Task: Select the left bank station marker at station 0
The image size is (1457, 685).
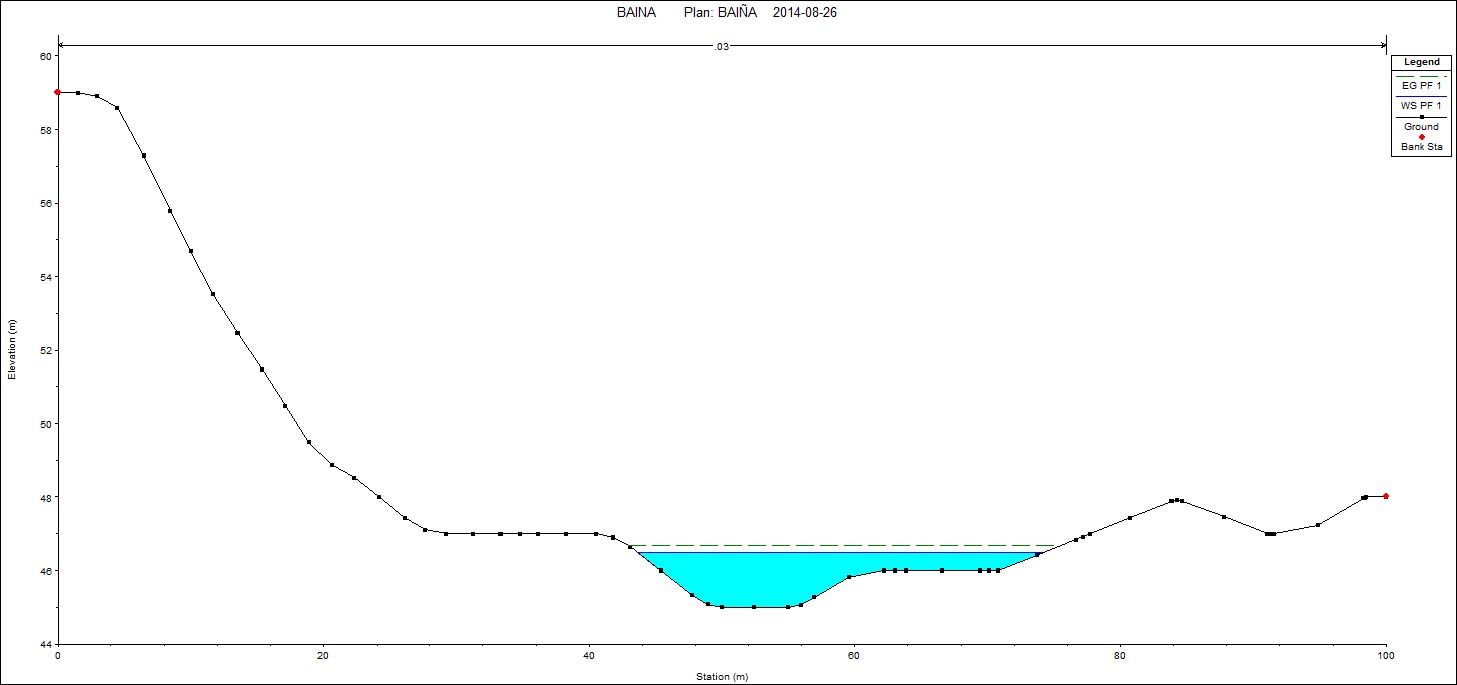Action: 58,92
